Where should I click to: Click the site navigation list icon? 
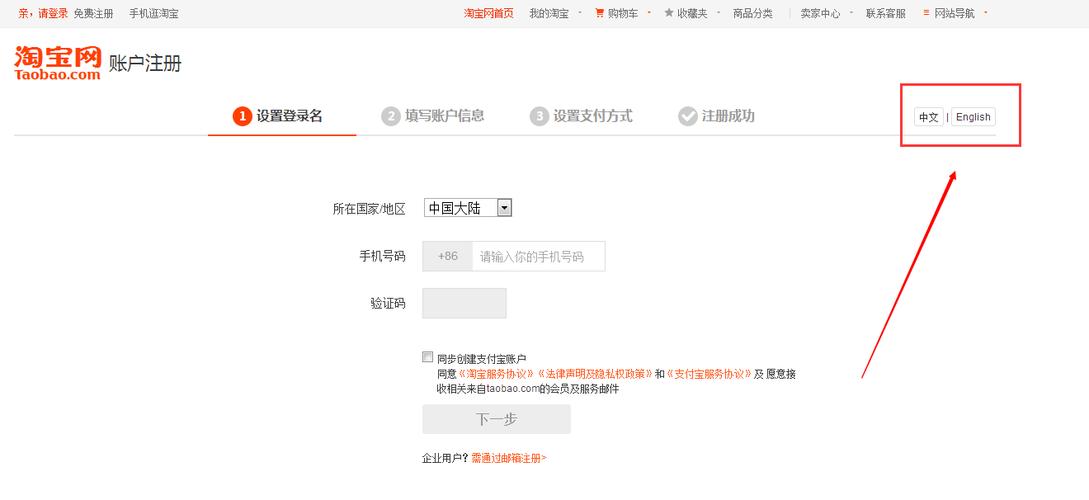(926, 13)
